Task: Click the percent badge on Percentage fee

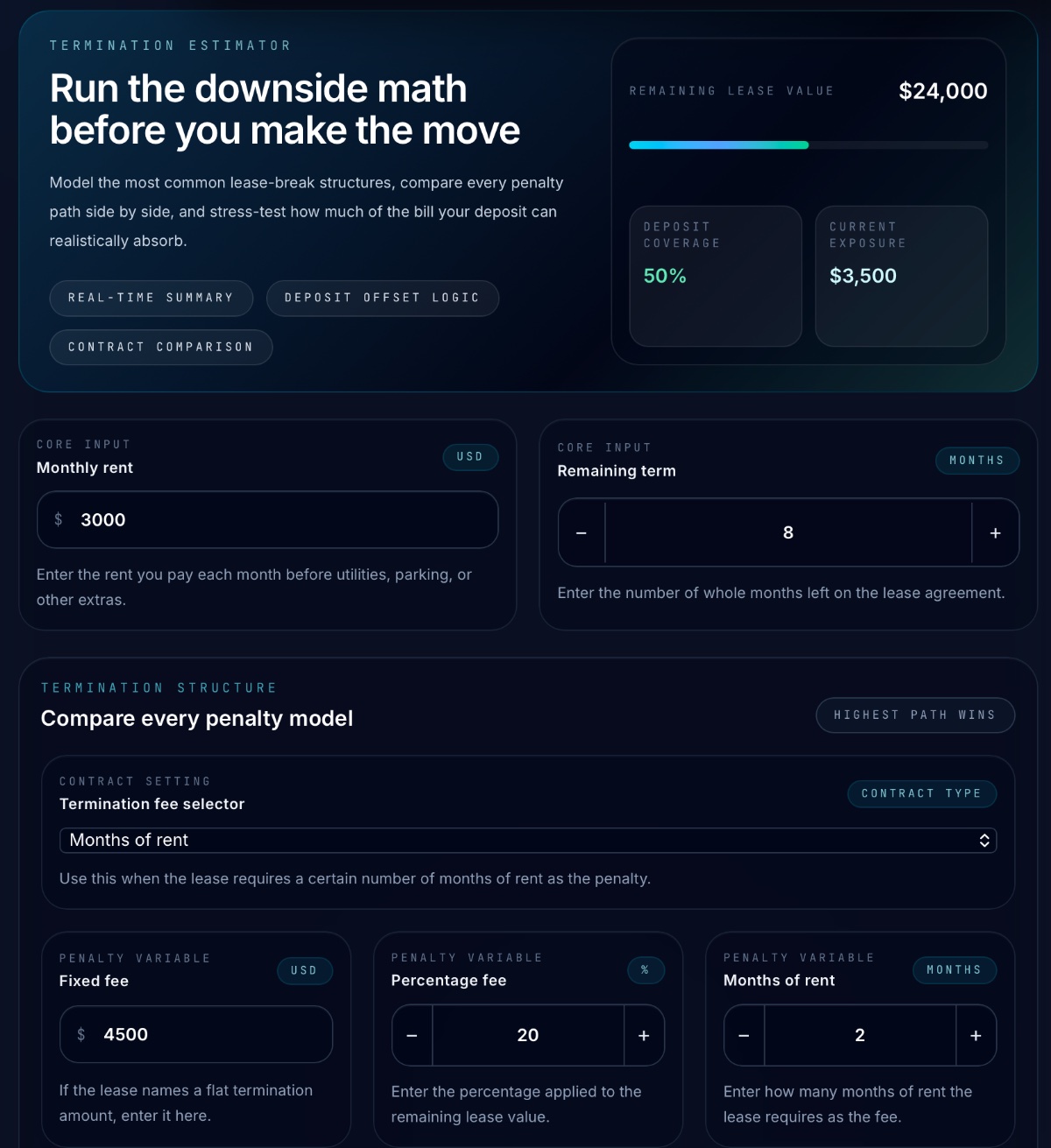Action: click(x=645, y=969)
